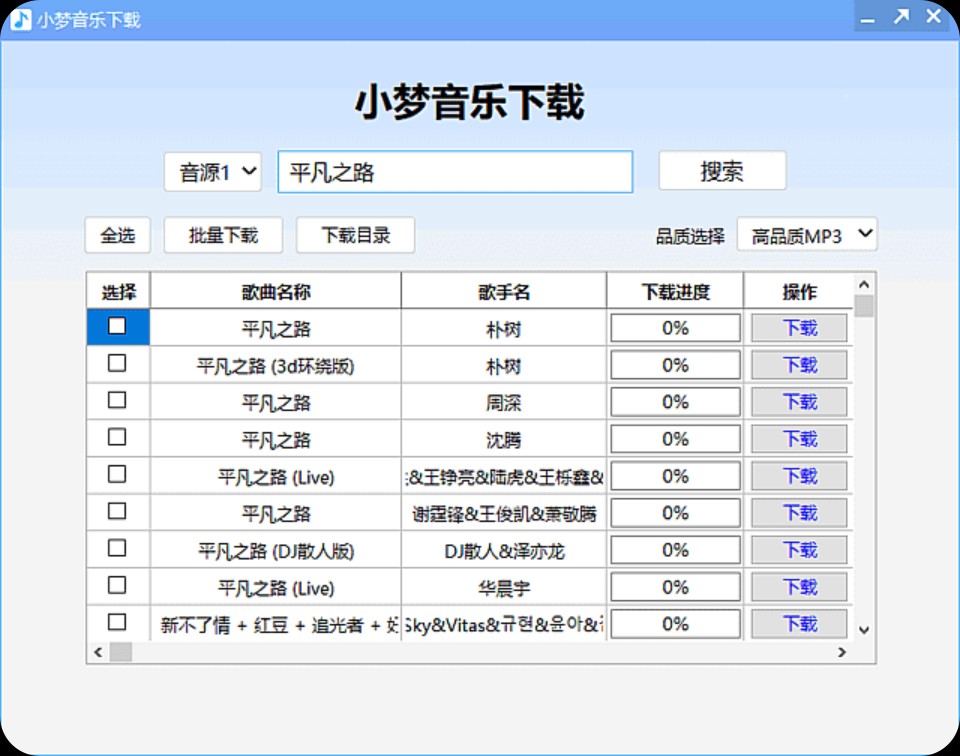Download 平凡之路 (DJ散人版)
960x756 pixels.
coord(800,550)
